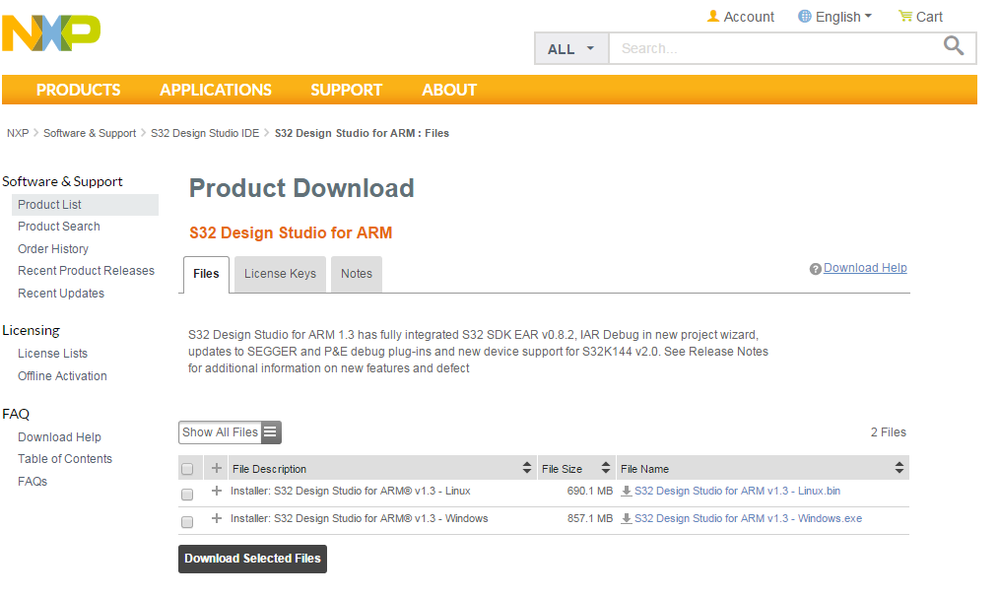Open the English language dropdown

(x=835, y=16)
